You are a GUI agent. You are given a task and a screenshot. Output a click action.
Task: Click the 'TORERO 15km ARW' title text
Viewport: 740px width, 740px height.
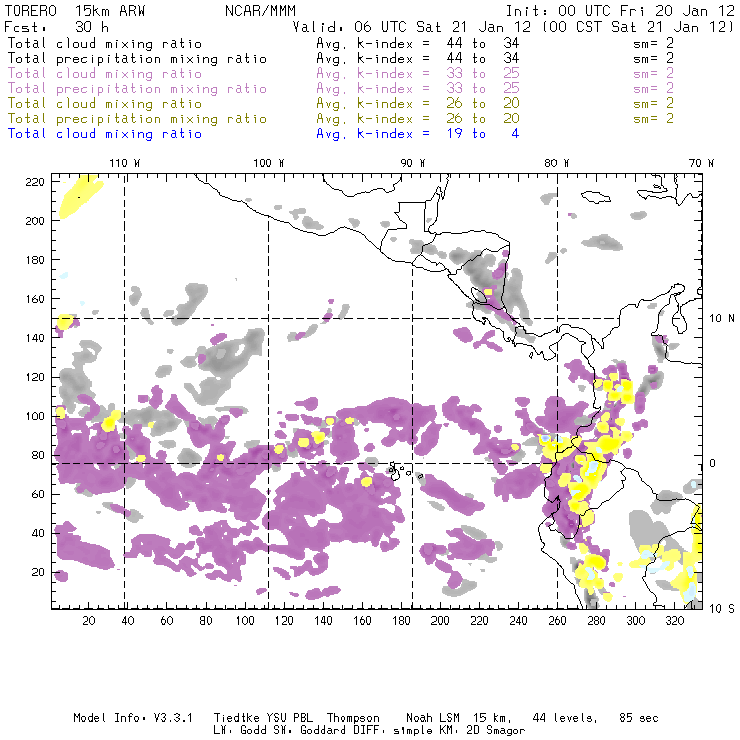(75, 11)
